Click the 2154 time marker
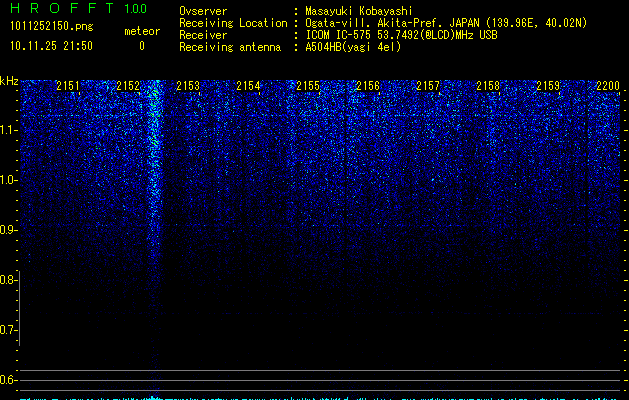Screen dimensions: 629x400 (x=248, y=86)
